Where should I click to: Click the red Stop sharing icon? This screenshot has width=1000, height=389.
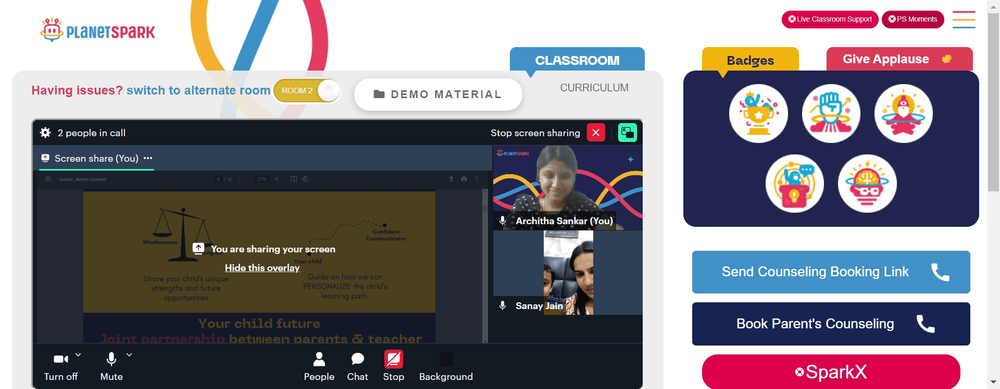coord(393,360)
